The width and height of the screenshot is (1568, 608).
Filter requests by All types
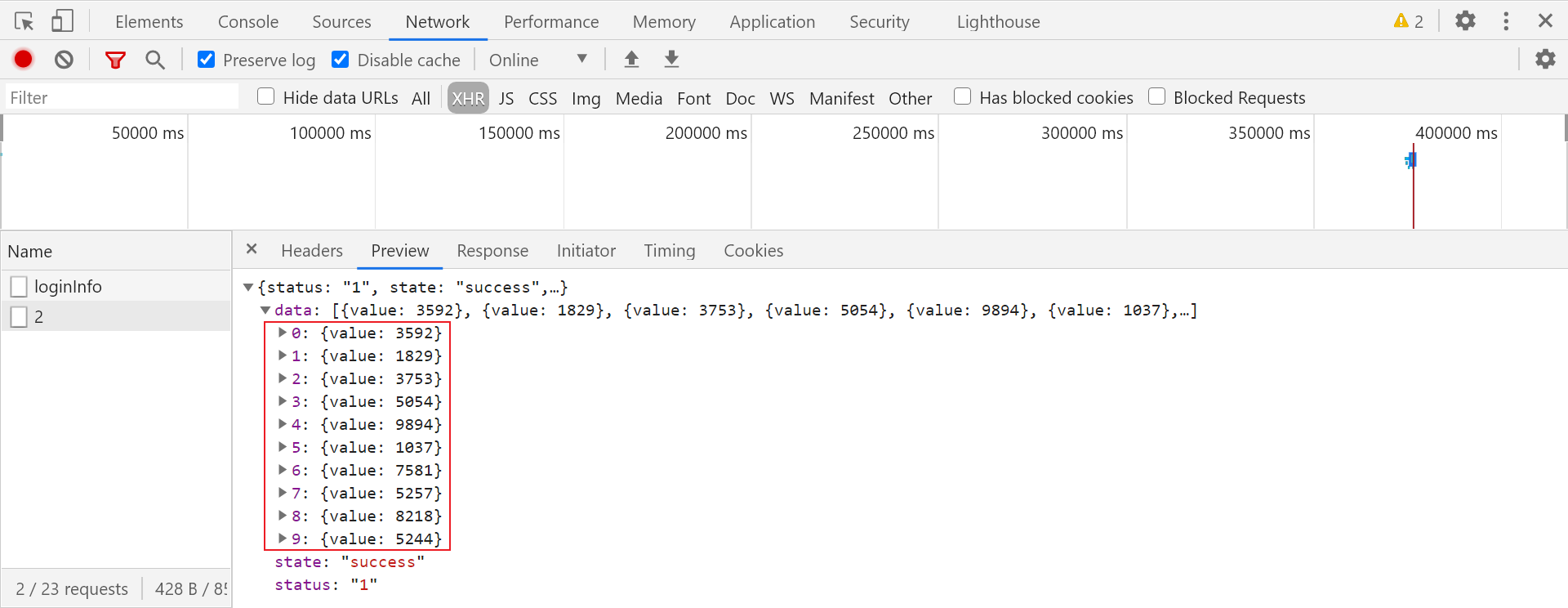421,98
